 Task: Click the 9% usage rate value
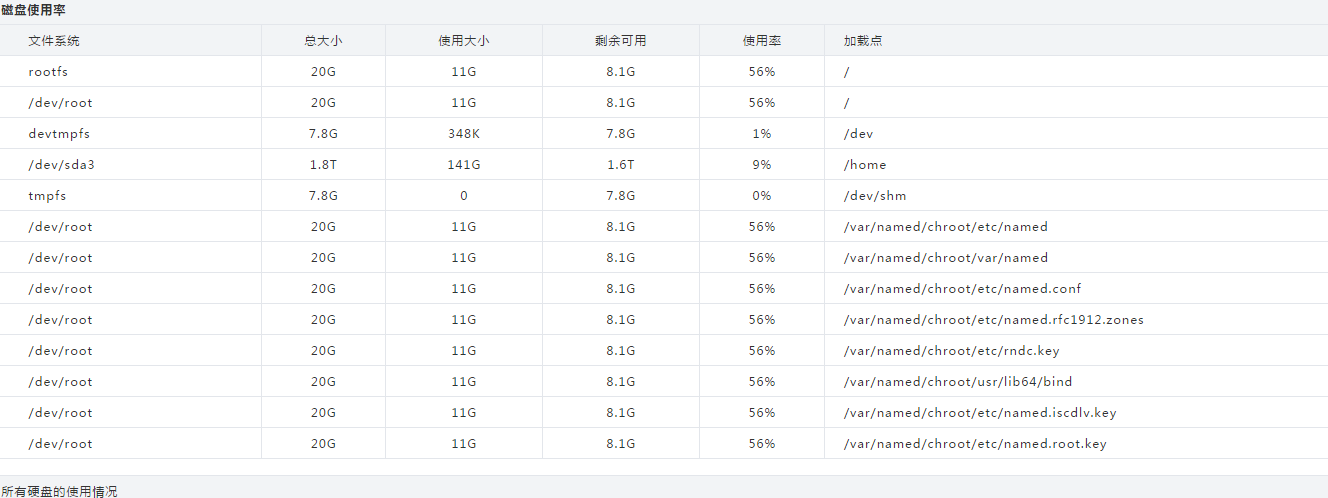[x=761, y=165]
